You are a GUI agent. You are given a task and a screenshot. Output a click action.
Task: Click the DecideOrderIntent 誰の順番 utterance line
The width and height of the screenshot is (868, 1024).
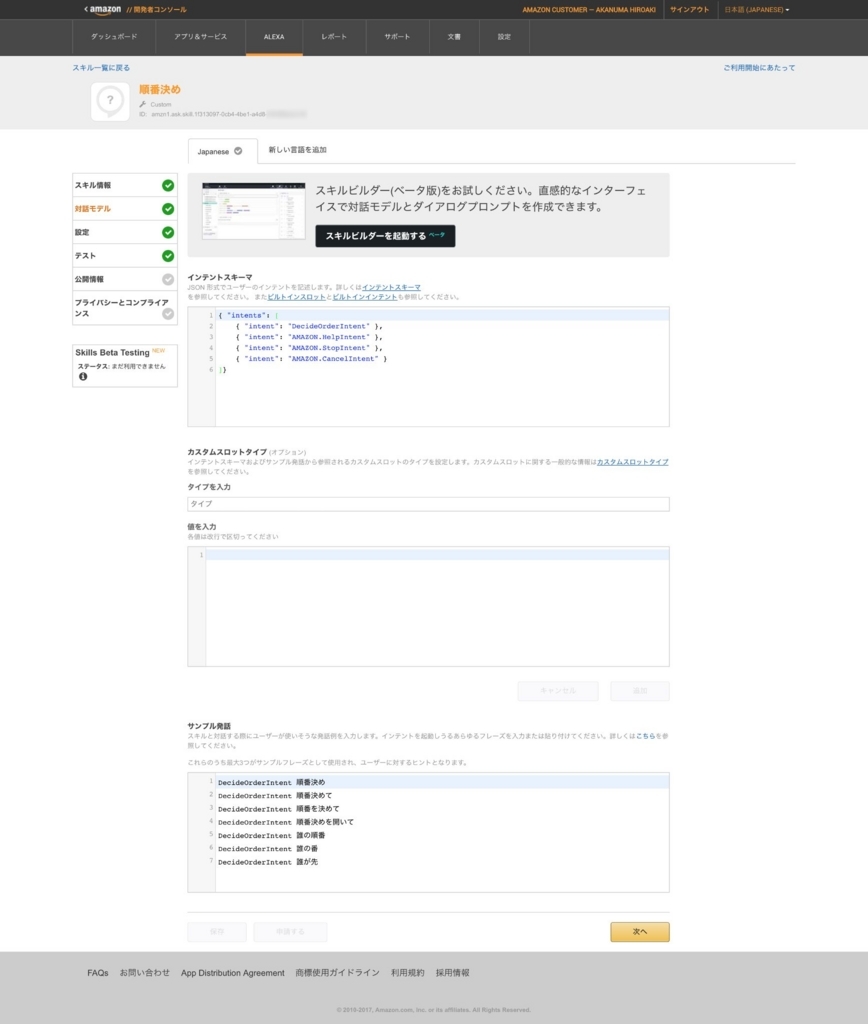tap(271, 836)
